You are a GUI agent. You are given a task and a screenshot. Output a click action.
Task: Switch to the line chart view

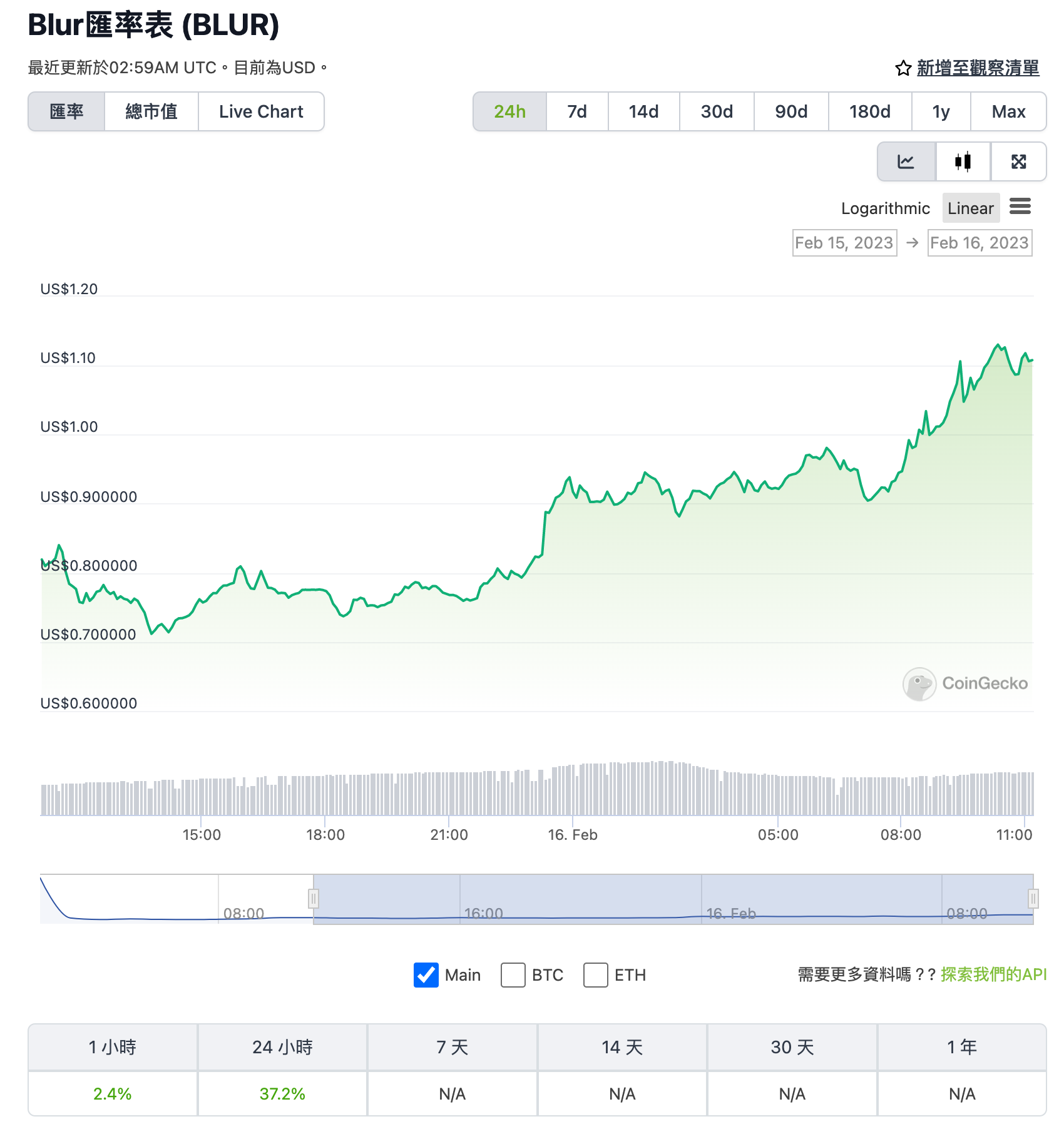click(906, 161)
